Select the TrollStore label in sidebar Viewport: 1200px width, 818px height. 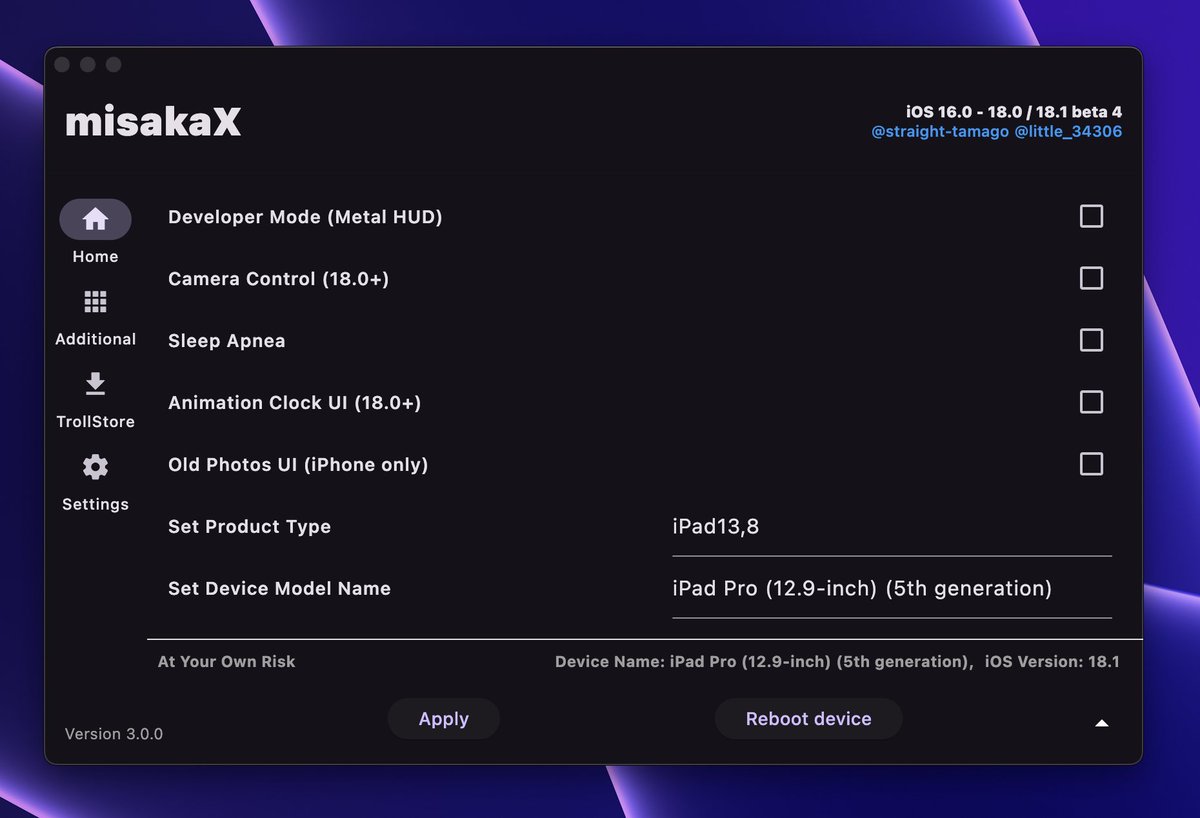pyautogui.click(x=95, y=422)
